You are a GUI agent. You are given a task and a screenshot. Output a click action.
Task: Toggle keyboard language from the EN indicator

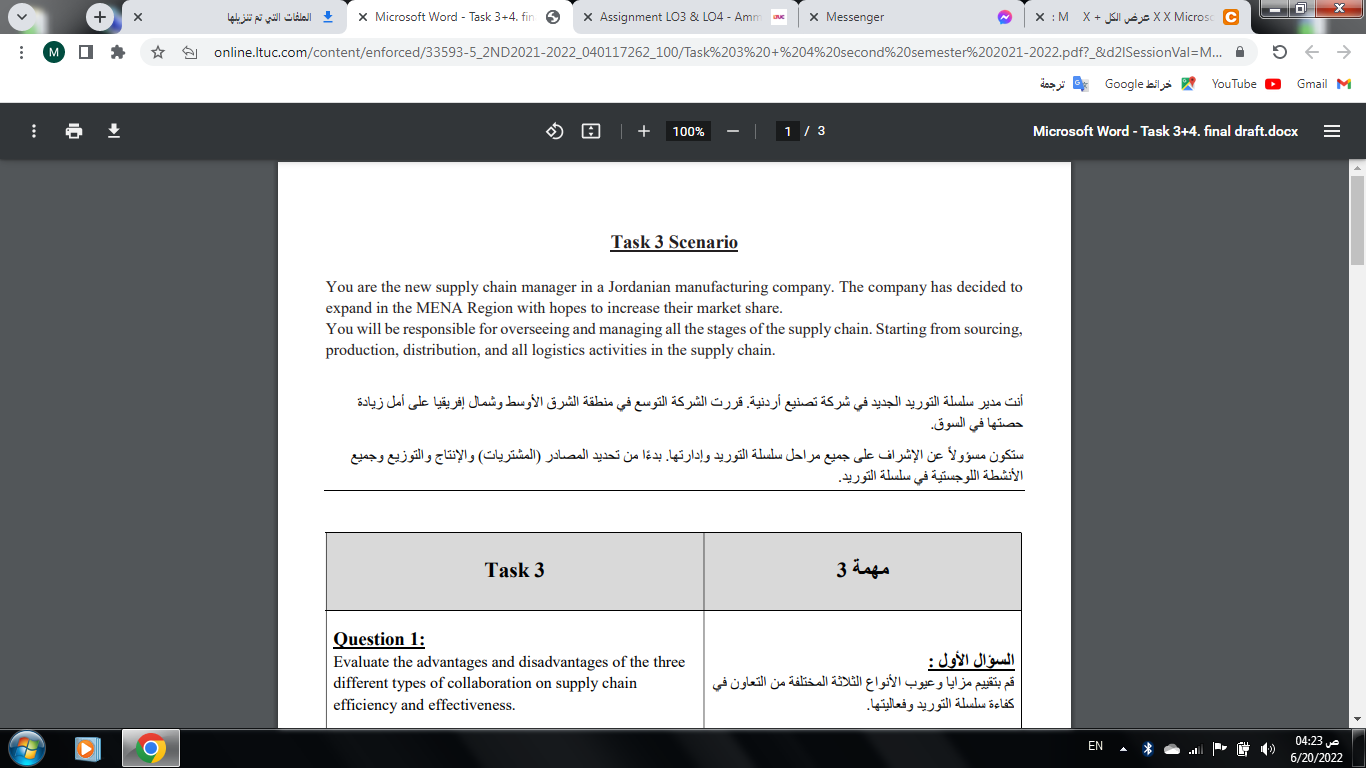(x=1097, y=746)
